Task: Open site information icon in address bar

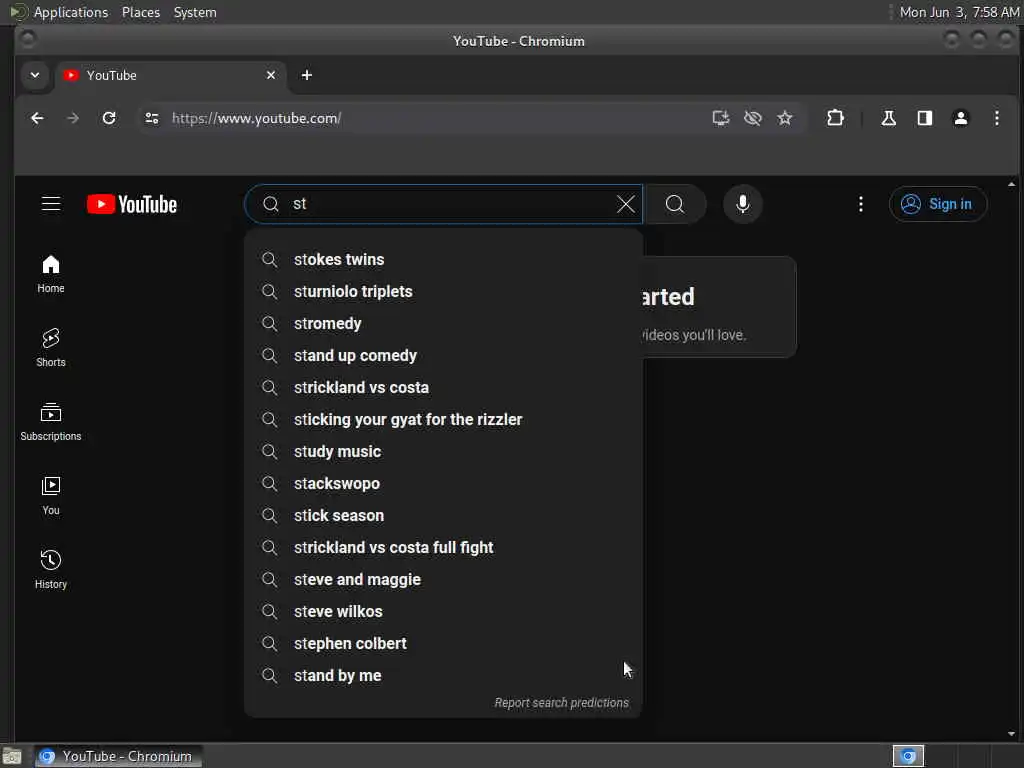Action: [152, 118]
